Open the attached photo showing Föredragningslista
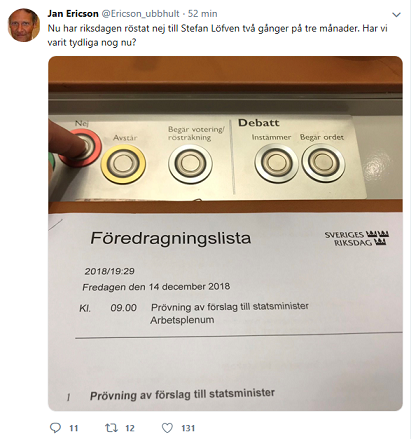The image size is (411, 439). click(225, 233)
